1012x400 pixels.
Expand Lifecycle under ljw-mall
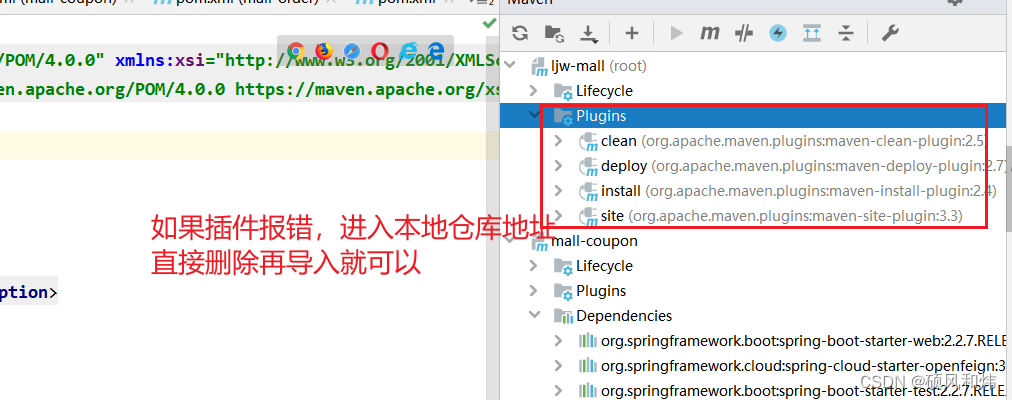(x=534, y=90)
